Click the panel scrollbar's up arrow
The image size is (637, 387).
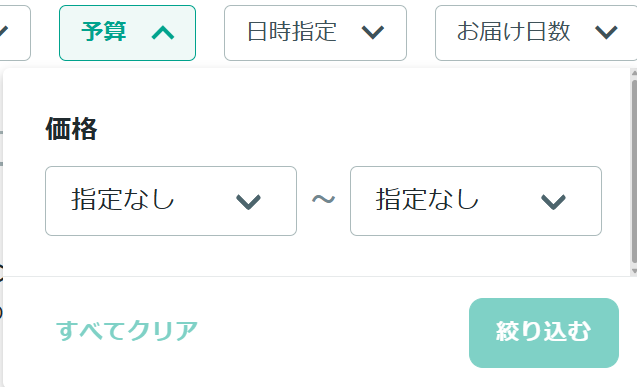coord(634,73)
